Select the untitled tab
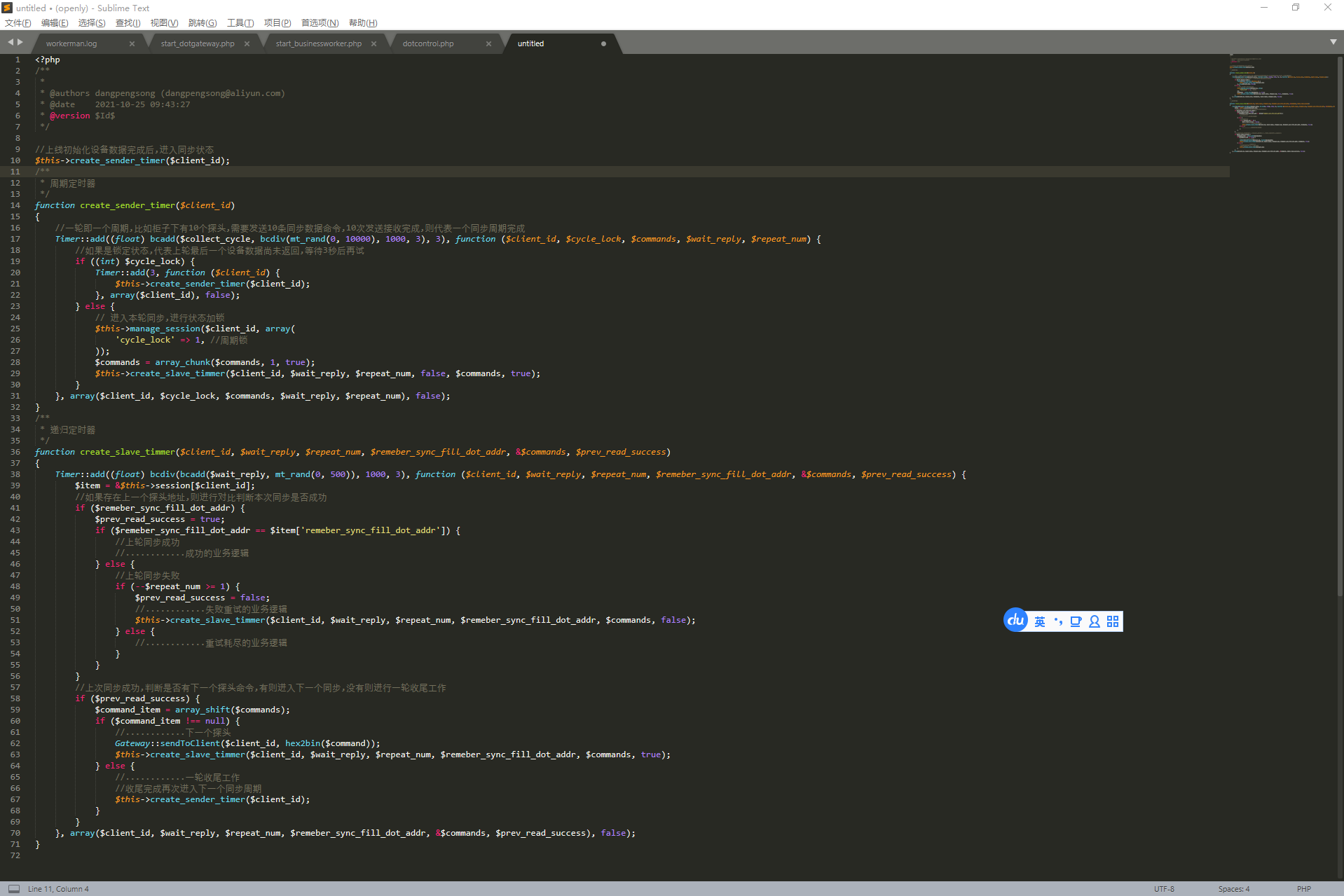The width and height of the screenshot is (1344, 896). [x=530, y=43]
